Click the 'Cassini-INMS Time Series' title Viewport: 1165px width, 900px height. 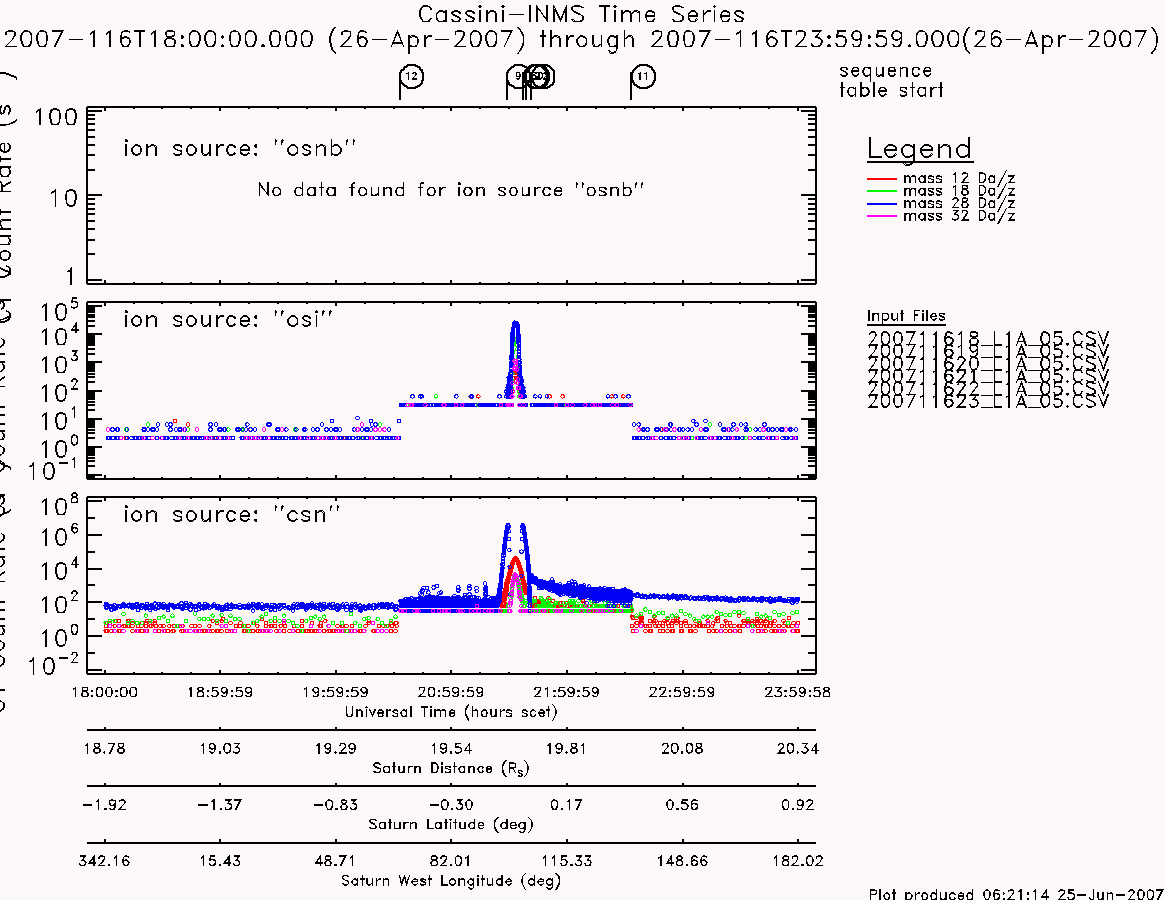(x=581, y=14)
